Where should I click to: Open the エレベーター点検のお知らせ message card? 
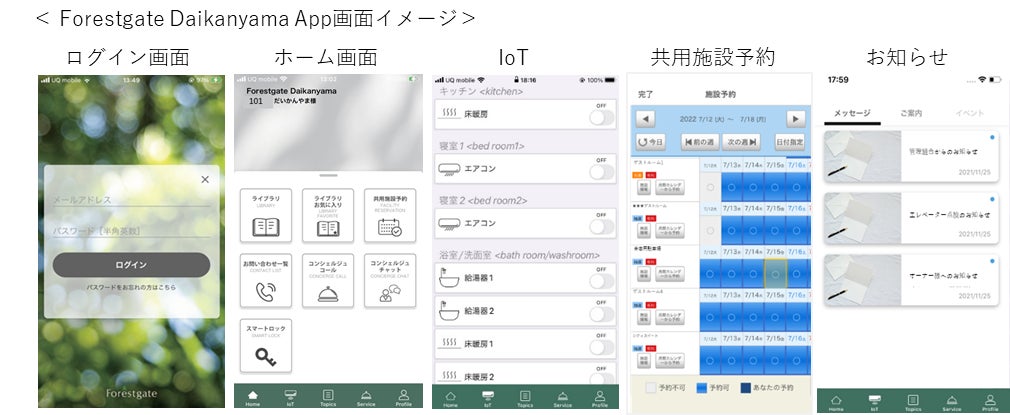913,218
